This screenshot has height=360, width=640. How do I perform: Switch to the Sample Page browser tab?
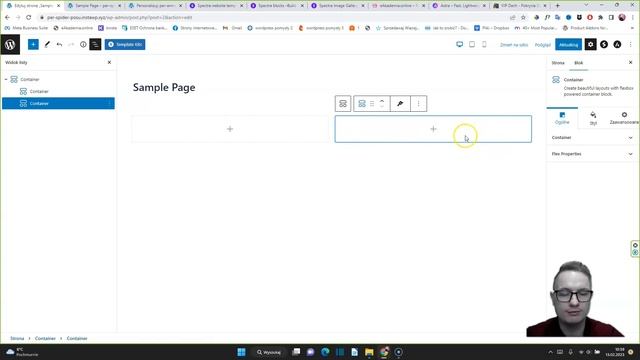point(94,6)
